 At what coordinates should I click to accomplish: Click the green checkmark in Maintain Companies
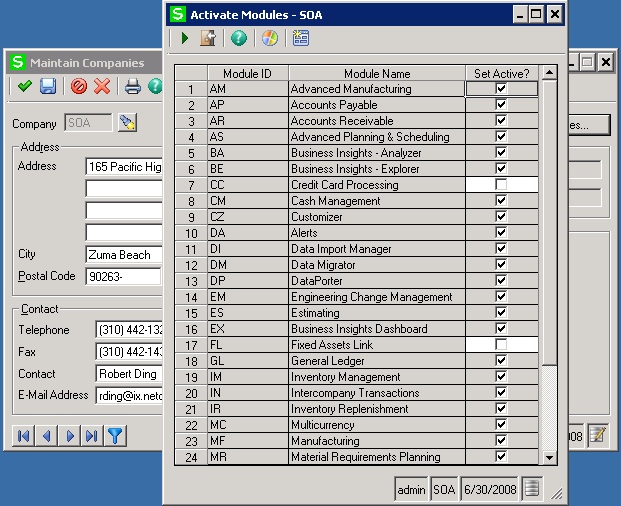25,86
